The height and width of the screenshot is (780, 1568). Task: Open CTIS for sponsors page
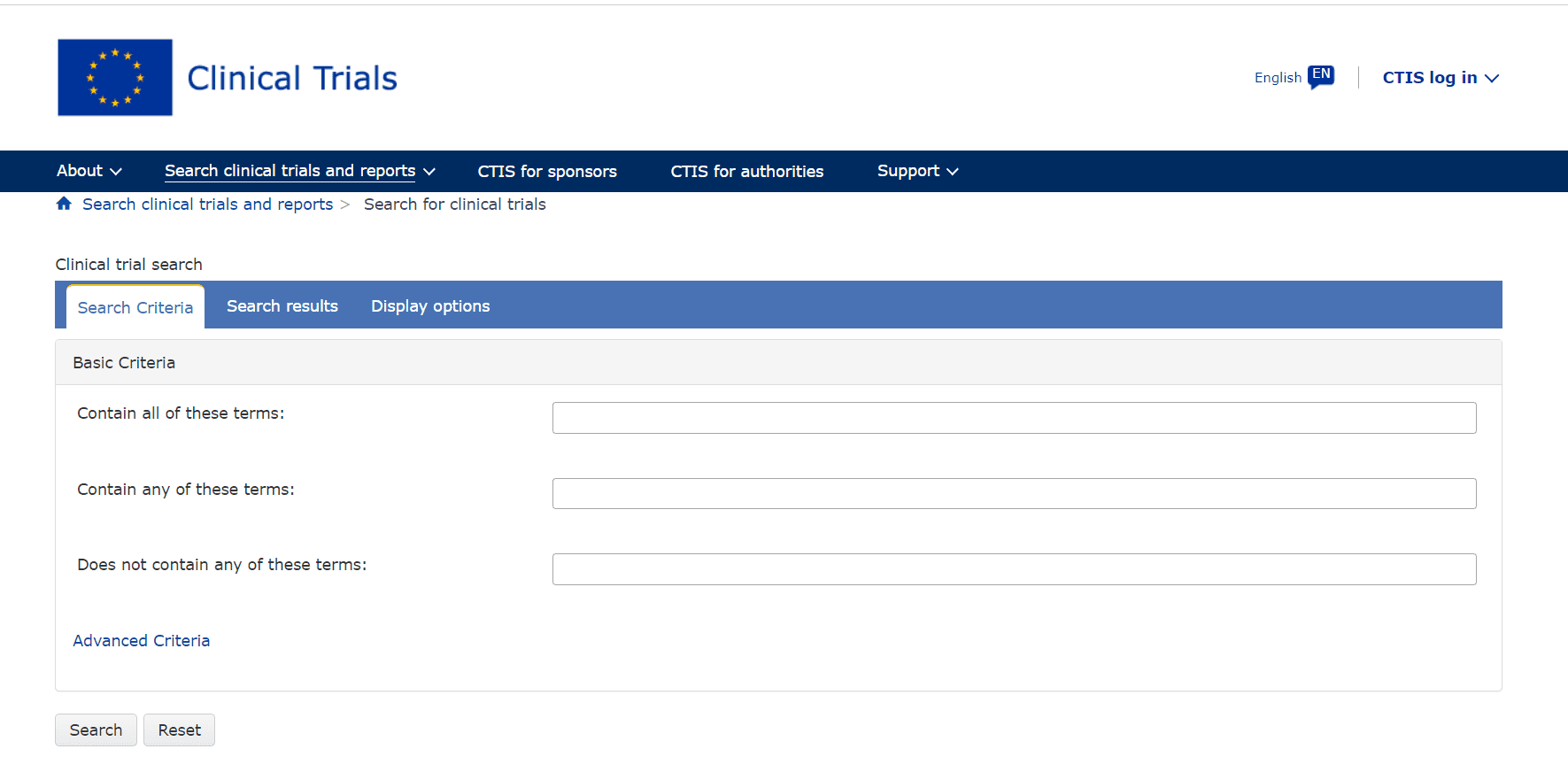(547, 172)
